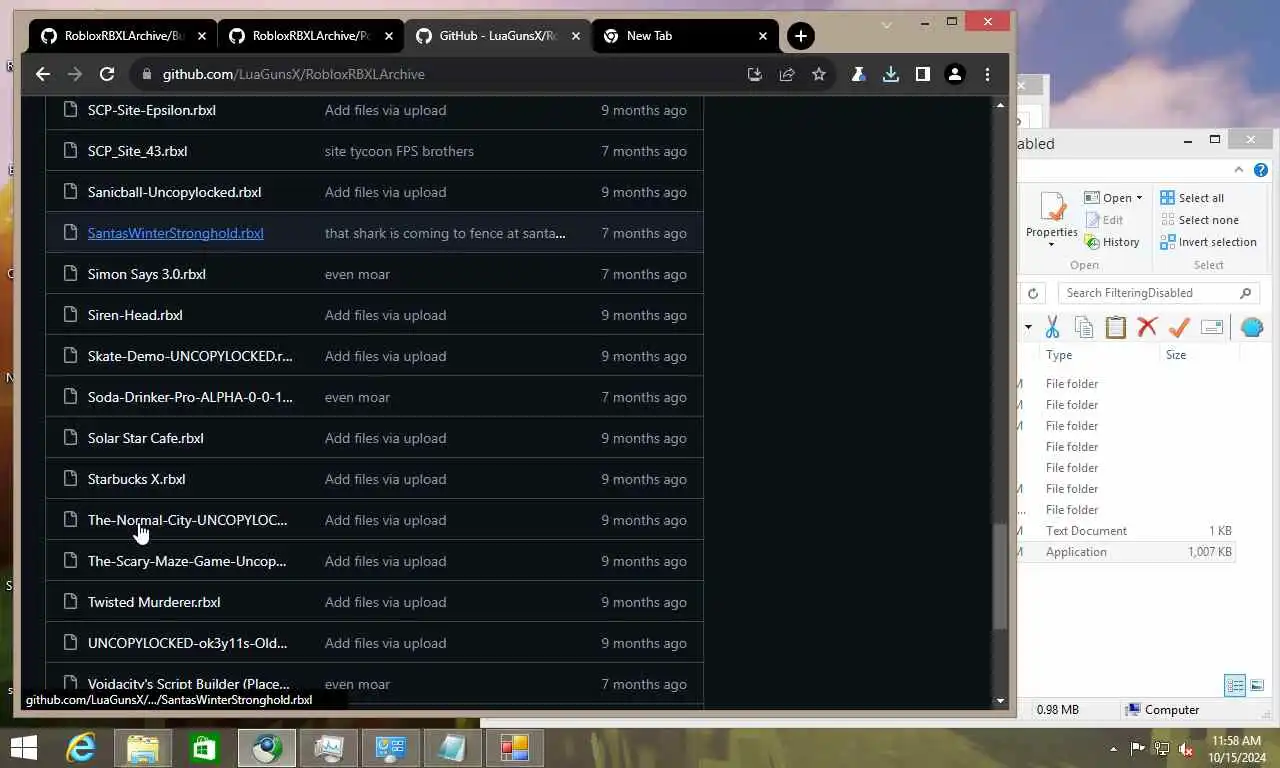This screenshot has height=768, width=1280.
Task: Show browser downloads
Action: [x=890, y=74]
